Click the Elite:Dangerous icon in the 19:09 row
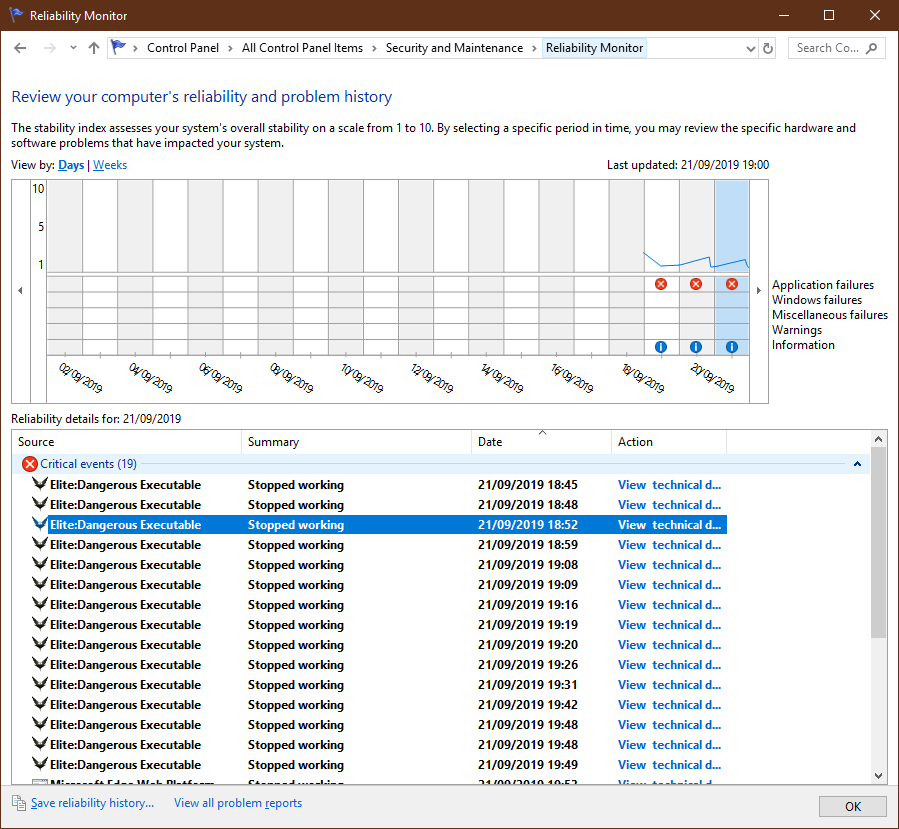This screenshot has width=899, height=829. [40, 584]
